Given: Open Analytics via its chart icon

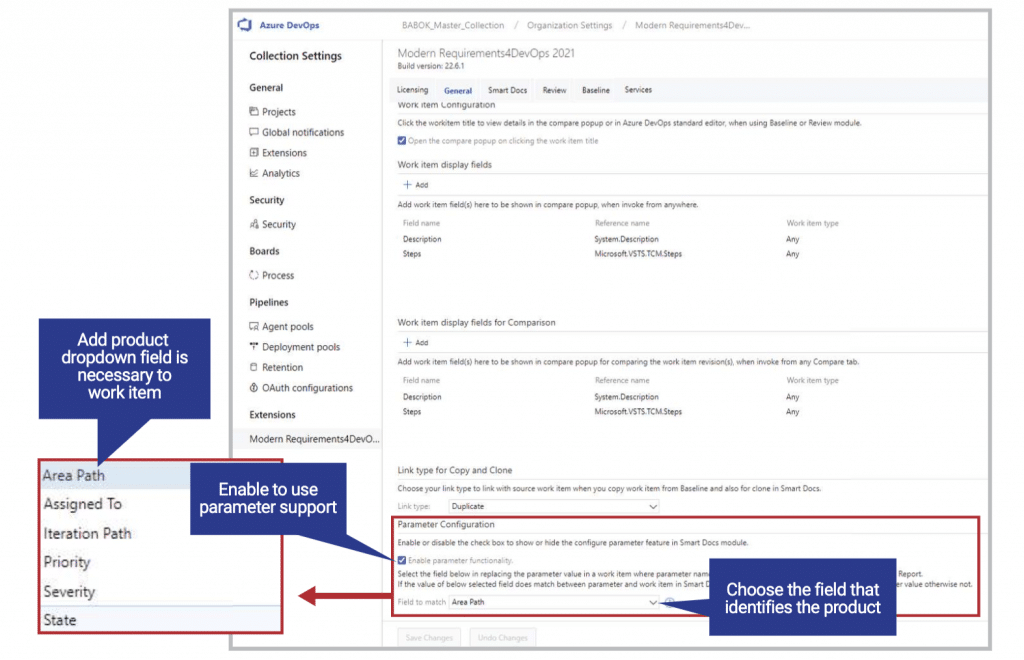Looking at the screenshot, I should 254,173.
